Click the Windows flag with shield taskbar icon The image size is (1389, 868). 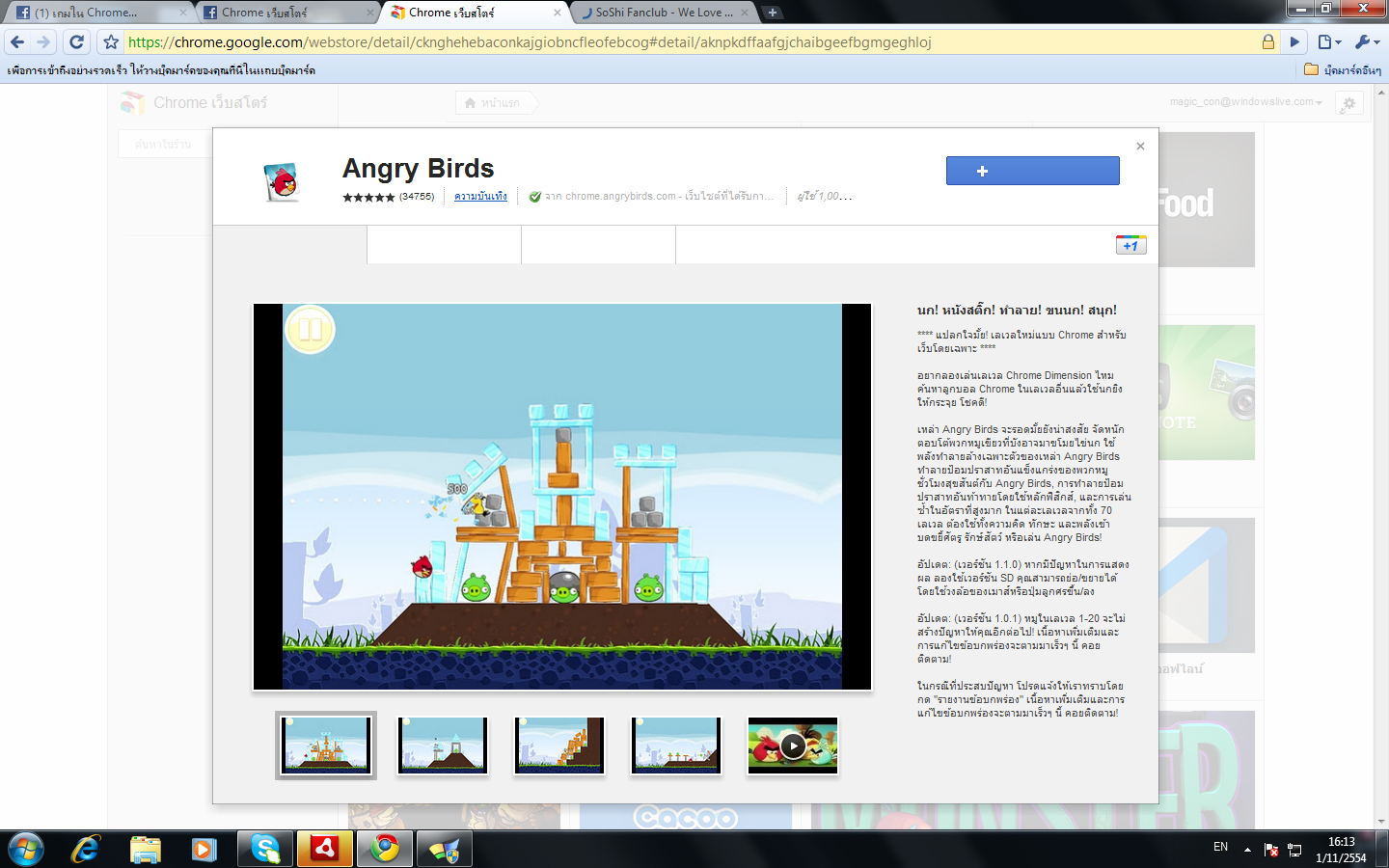[445, 849]
